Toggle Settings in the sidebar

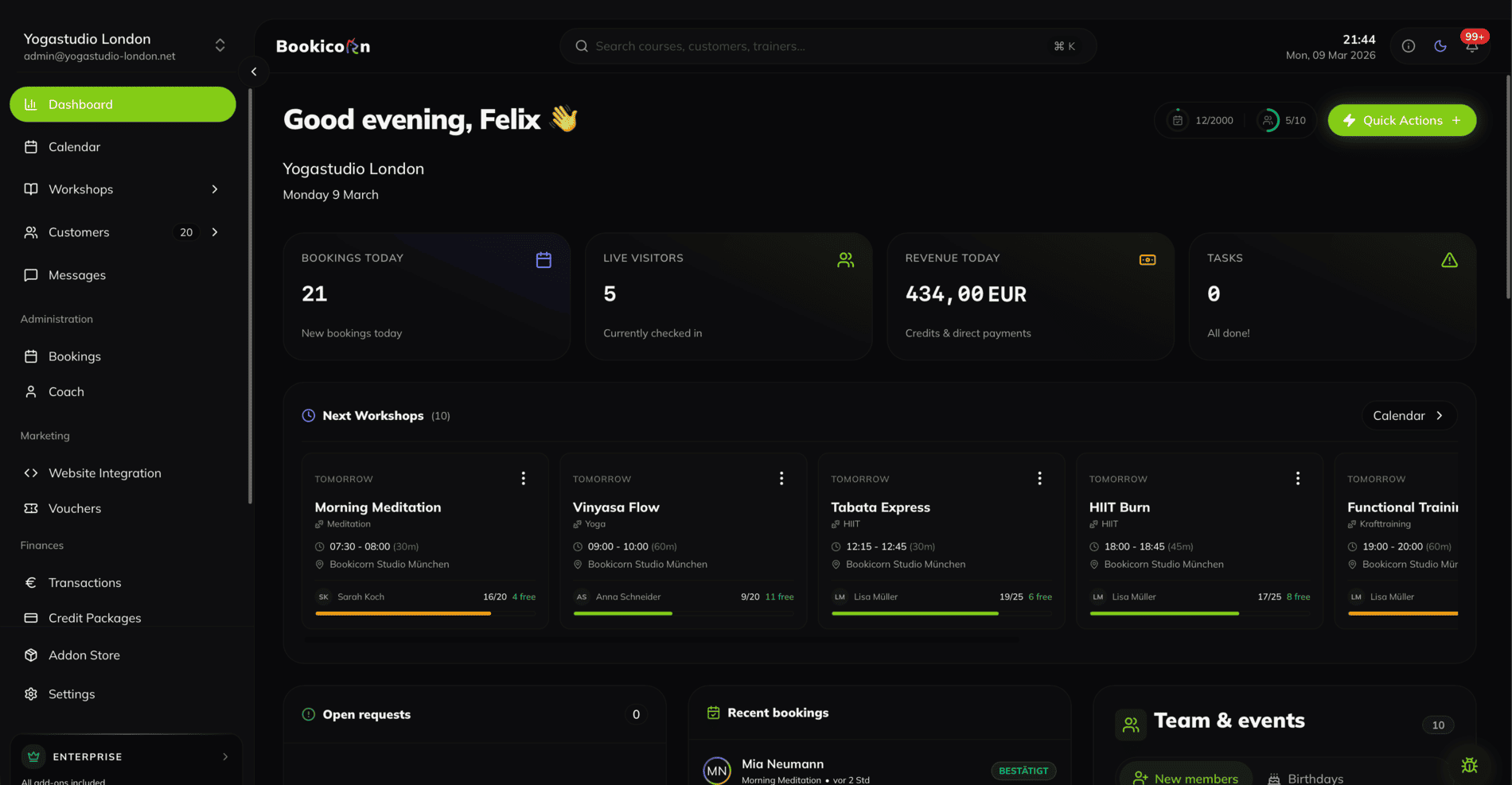71,694
